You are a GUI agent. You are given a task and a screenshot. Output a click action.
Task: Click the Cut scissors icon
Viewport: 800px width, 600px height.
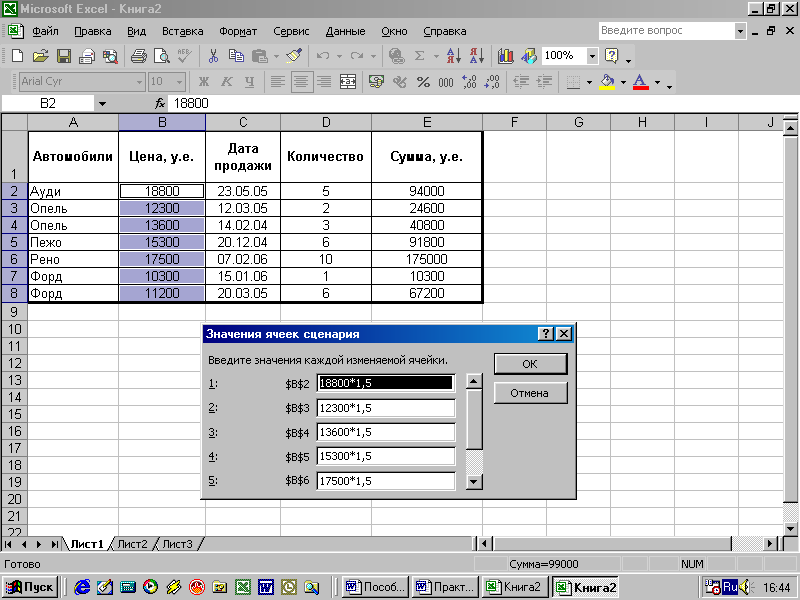[213, 56]
